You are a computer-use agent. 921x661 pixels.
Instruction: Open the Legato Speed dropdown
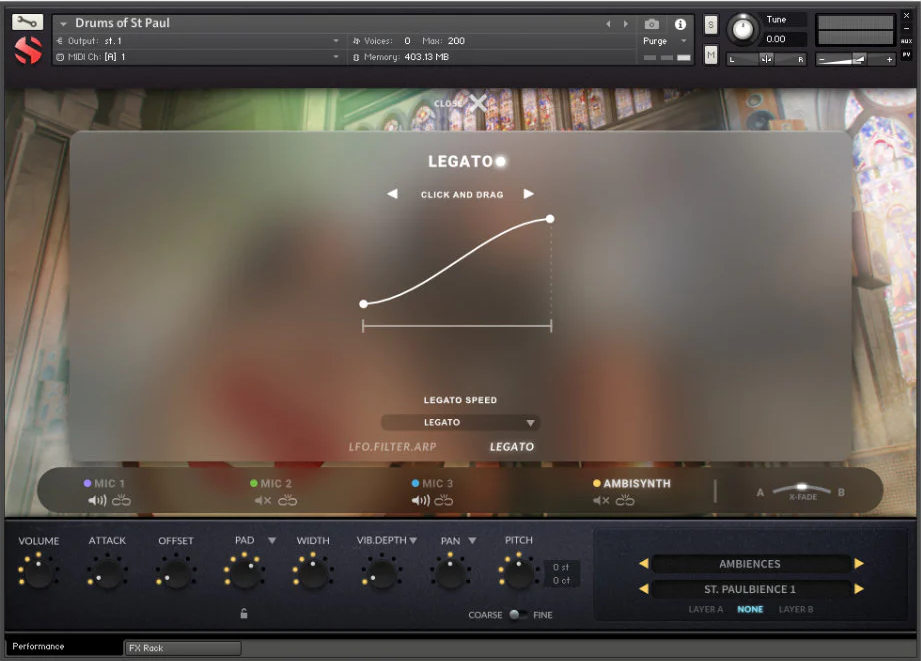(x=460, y=423)
